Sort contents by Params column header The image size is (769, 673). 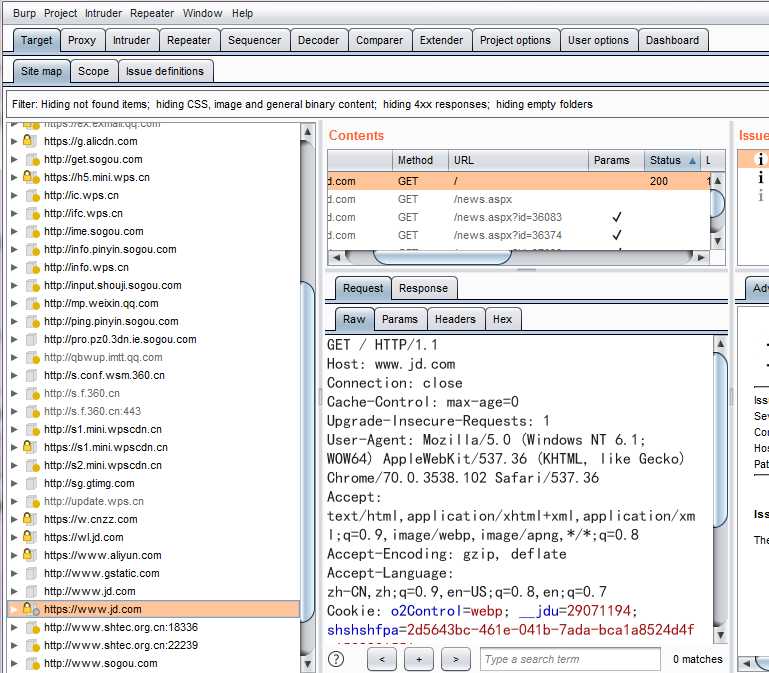point(616,160)
